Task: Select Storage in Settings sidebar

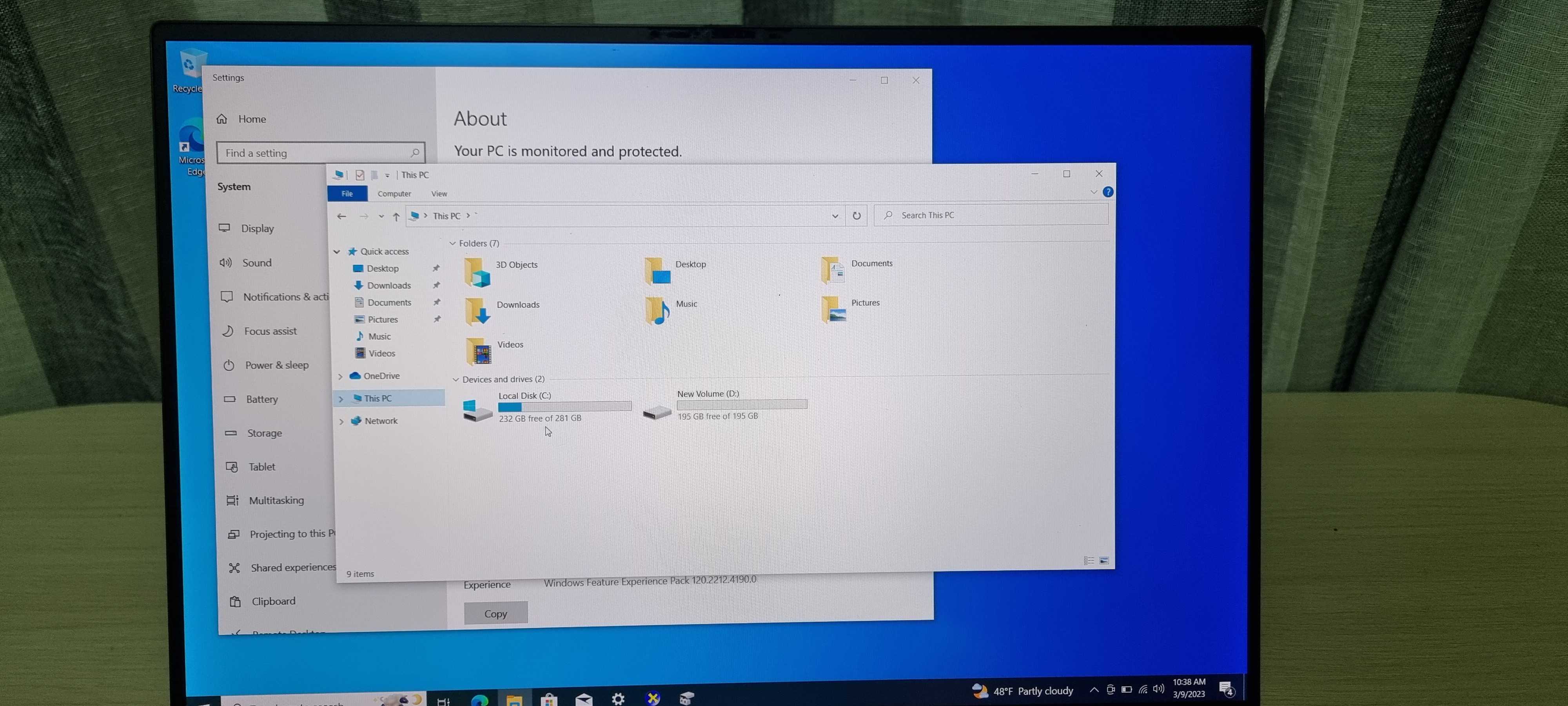Action: point(264,433)
